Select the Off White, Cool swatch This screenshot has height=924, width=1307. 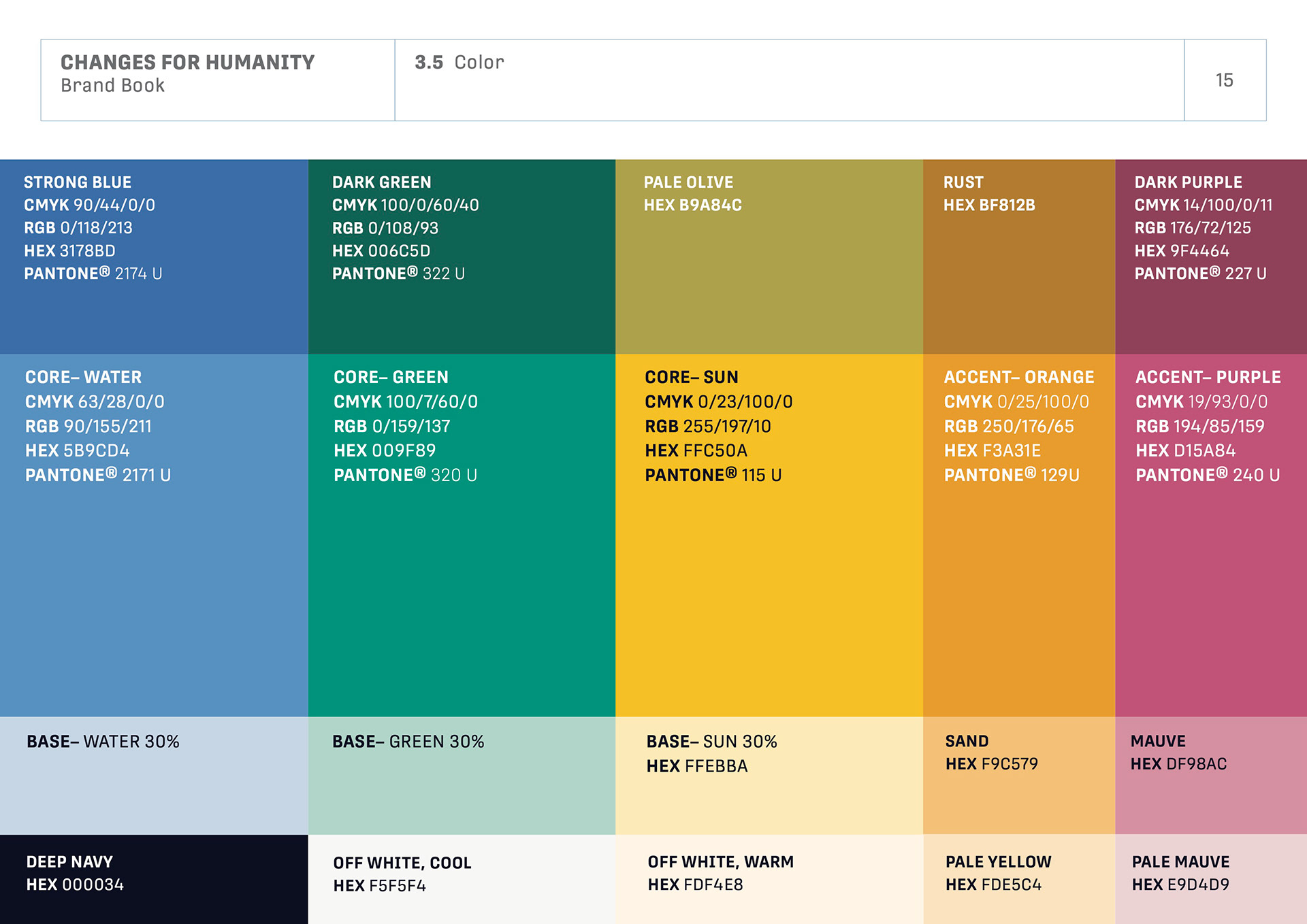pos(462,879)
